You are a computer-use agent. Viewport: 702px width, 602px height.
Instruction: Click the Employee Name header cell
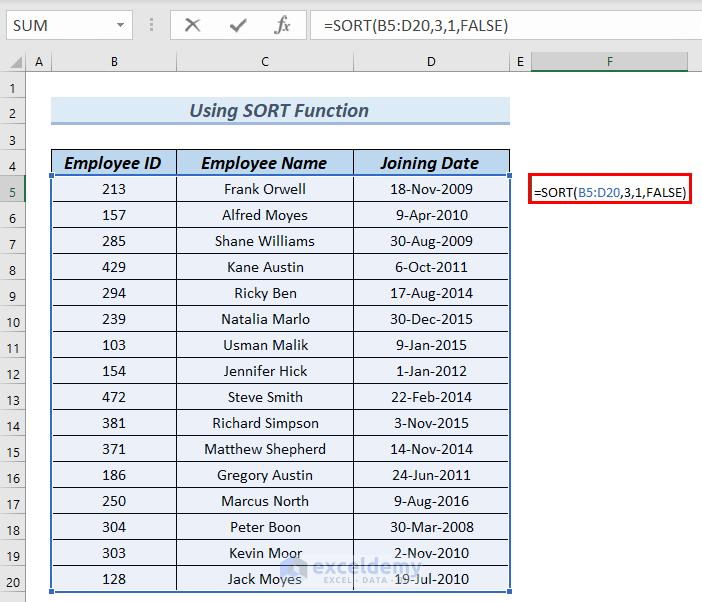265,163
